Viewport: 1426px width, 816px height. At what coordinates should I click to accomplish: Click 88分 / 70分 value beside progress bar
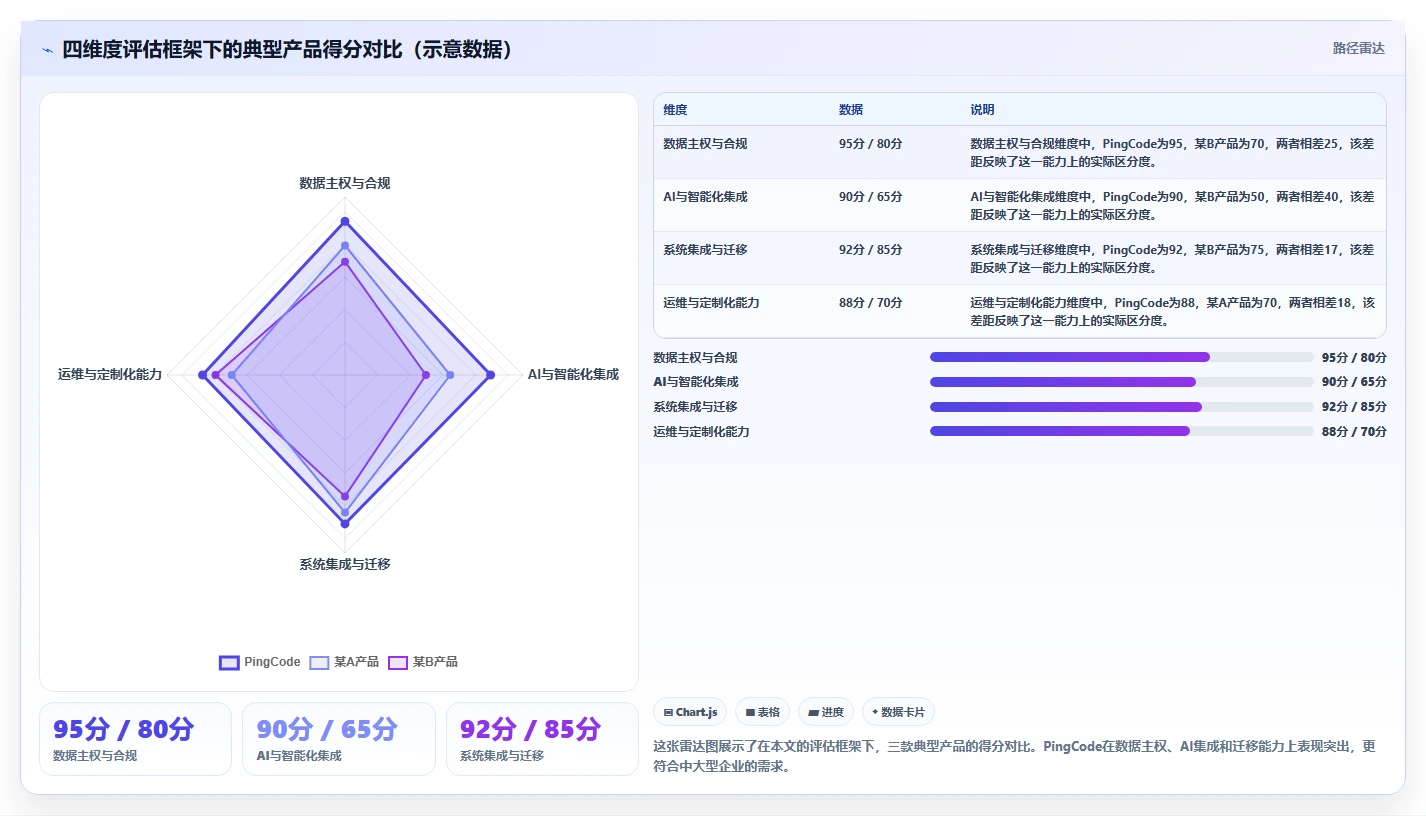[x=1354, y=432]
